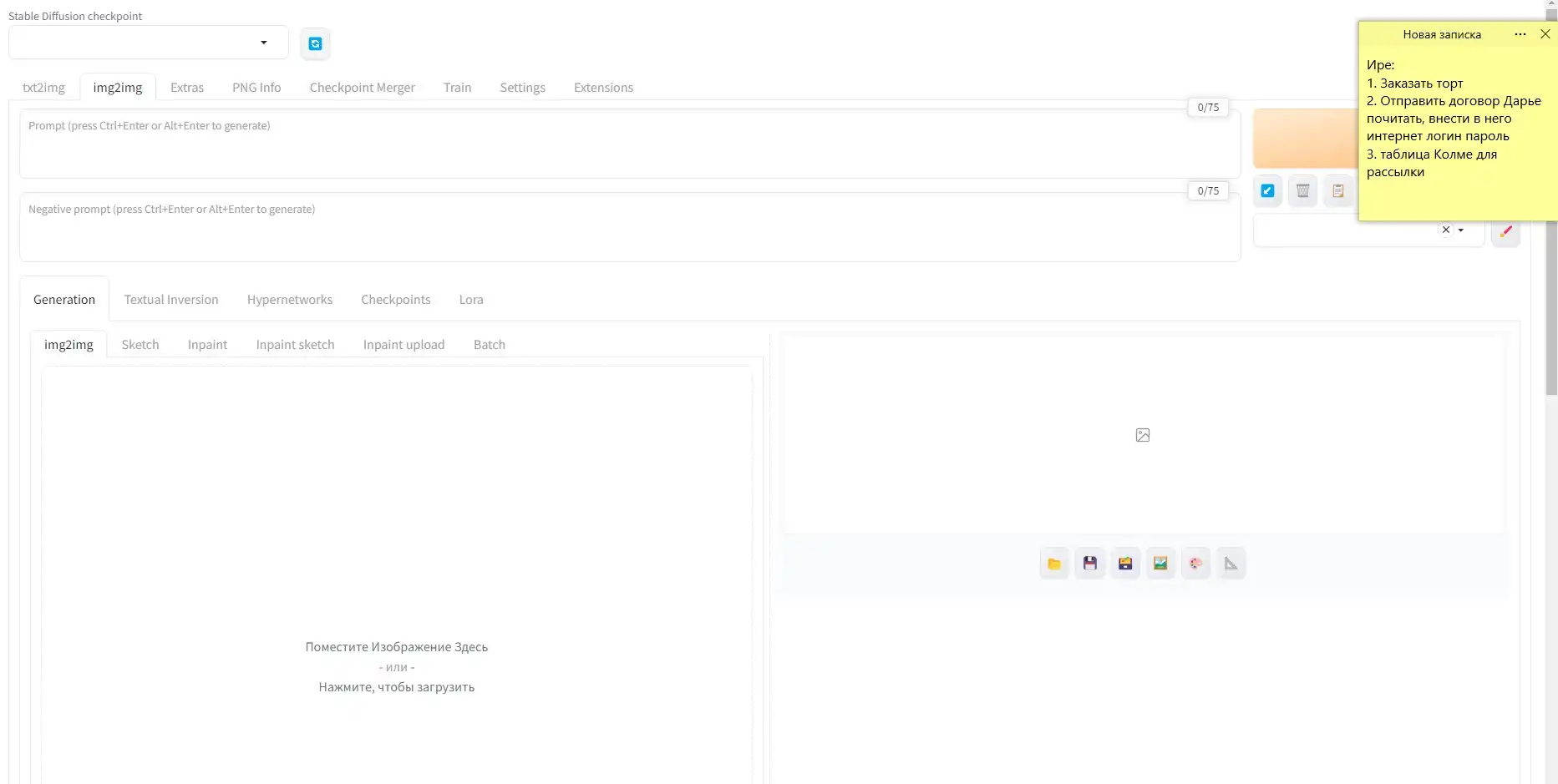Edit styles with the pencil icon
Image resolution: width=1558 pixels, height=784 pixels.
[x=1505, y=231]
